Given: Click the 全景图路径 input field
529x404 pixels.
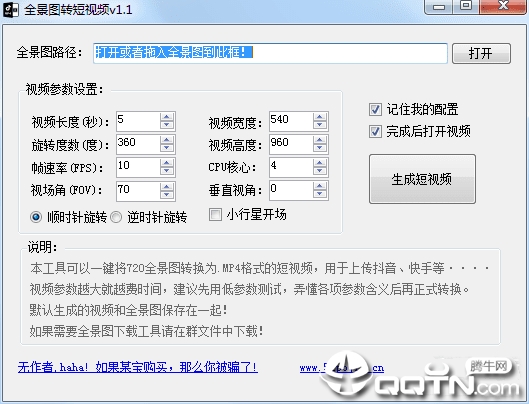Looking at the screenshot, I should pyautogui.click(x=270, y=53).
